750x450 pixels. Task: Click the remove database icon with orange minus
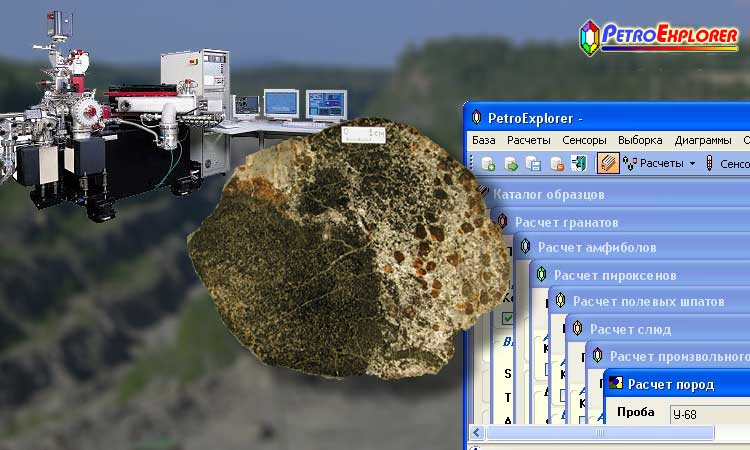pyautogui.click(x=556, y=164)
